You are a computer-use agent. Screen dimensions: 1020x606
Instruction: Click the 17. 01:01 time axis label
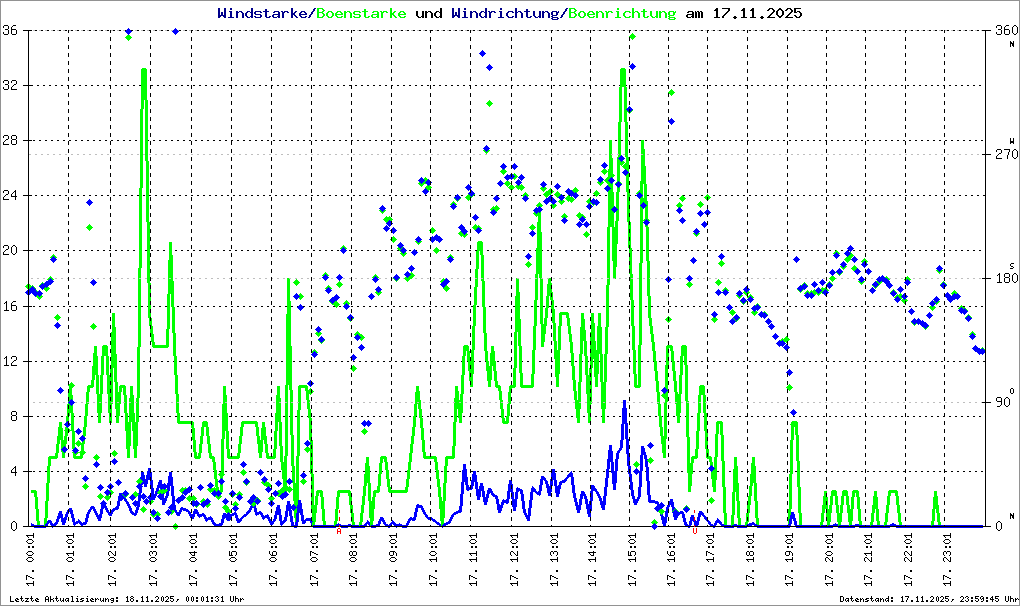[70, 560]
